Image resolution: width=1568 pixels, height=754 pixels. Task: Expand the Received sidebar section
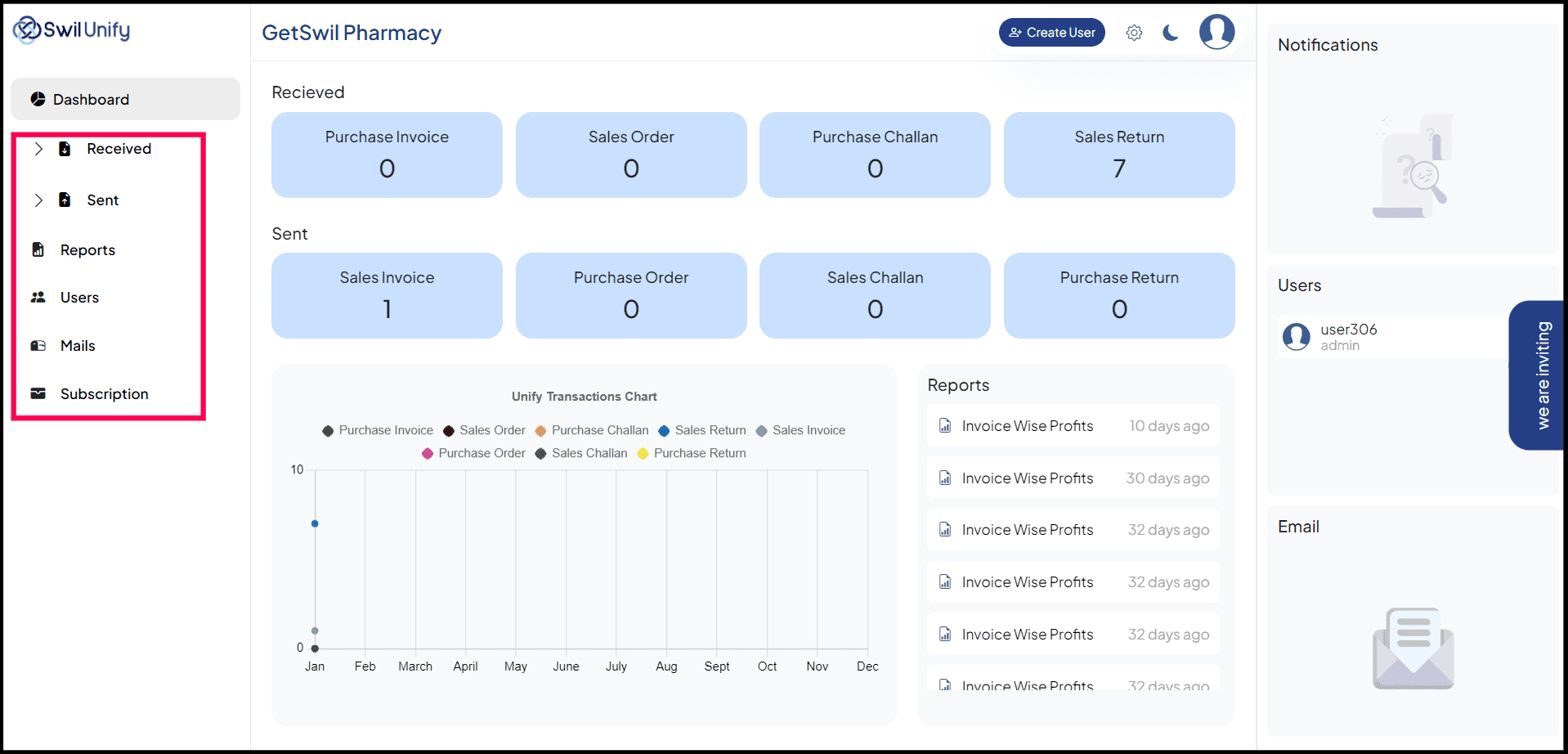[x=38, y=149]
